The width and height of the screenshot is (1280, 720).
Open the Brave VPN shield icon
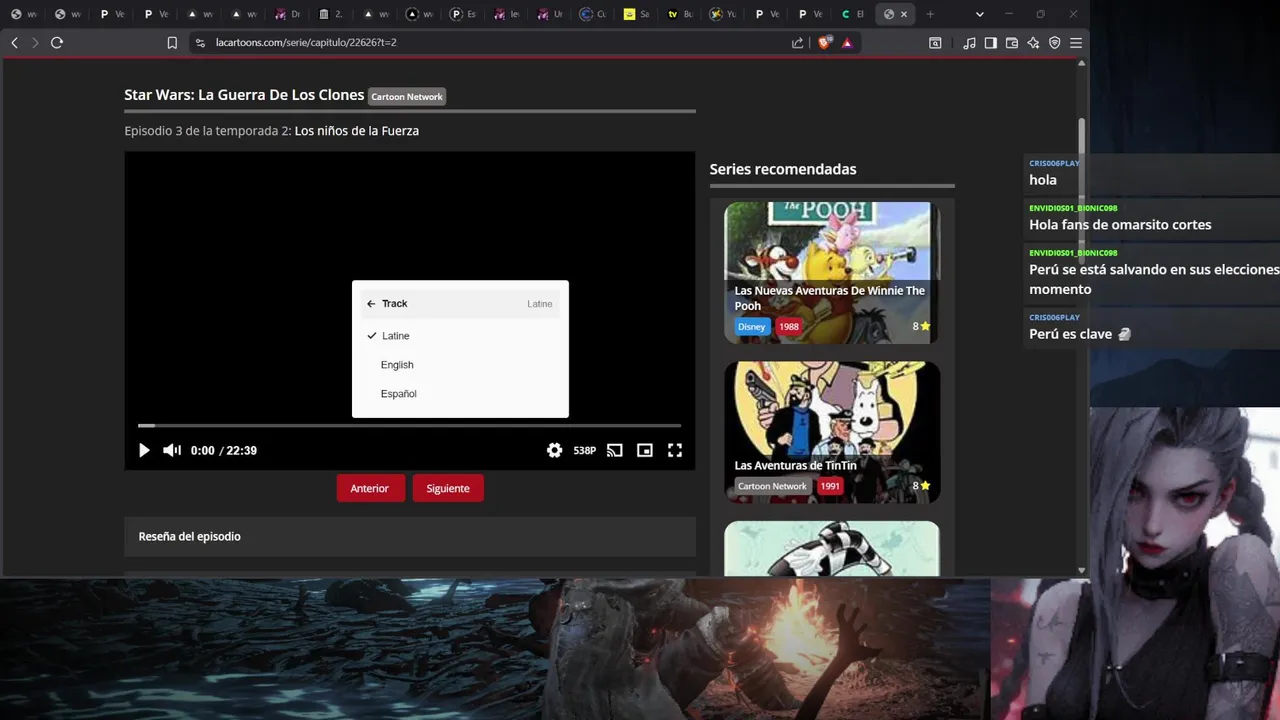1054,43
